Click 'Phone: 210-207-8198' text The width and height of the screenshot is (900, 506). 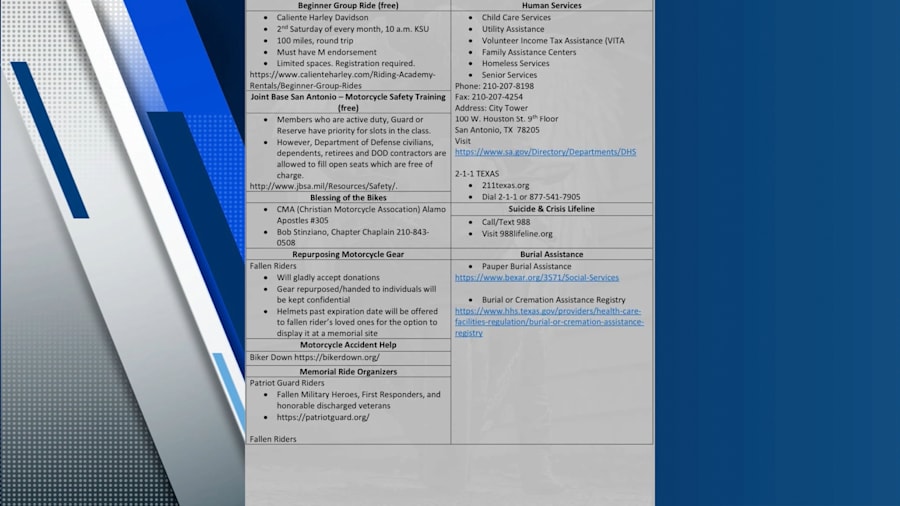point(494,86)
